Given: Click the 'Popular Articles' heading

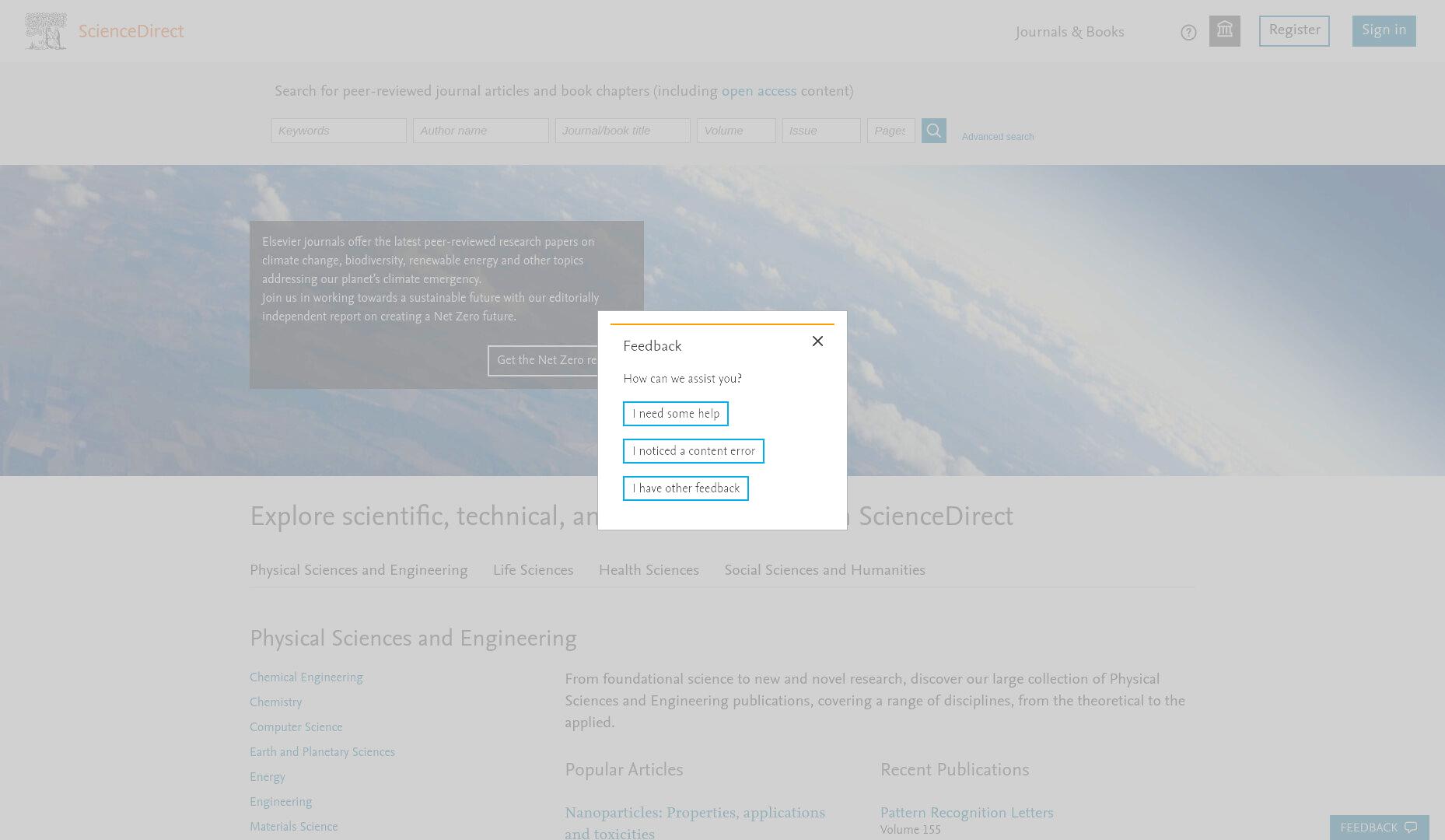Looking at the screenshot, I should point(624,771).
